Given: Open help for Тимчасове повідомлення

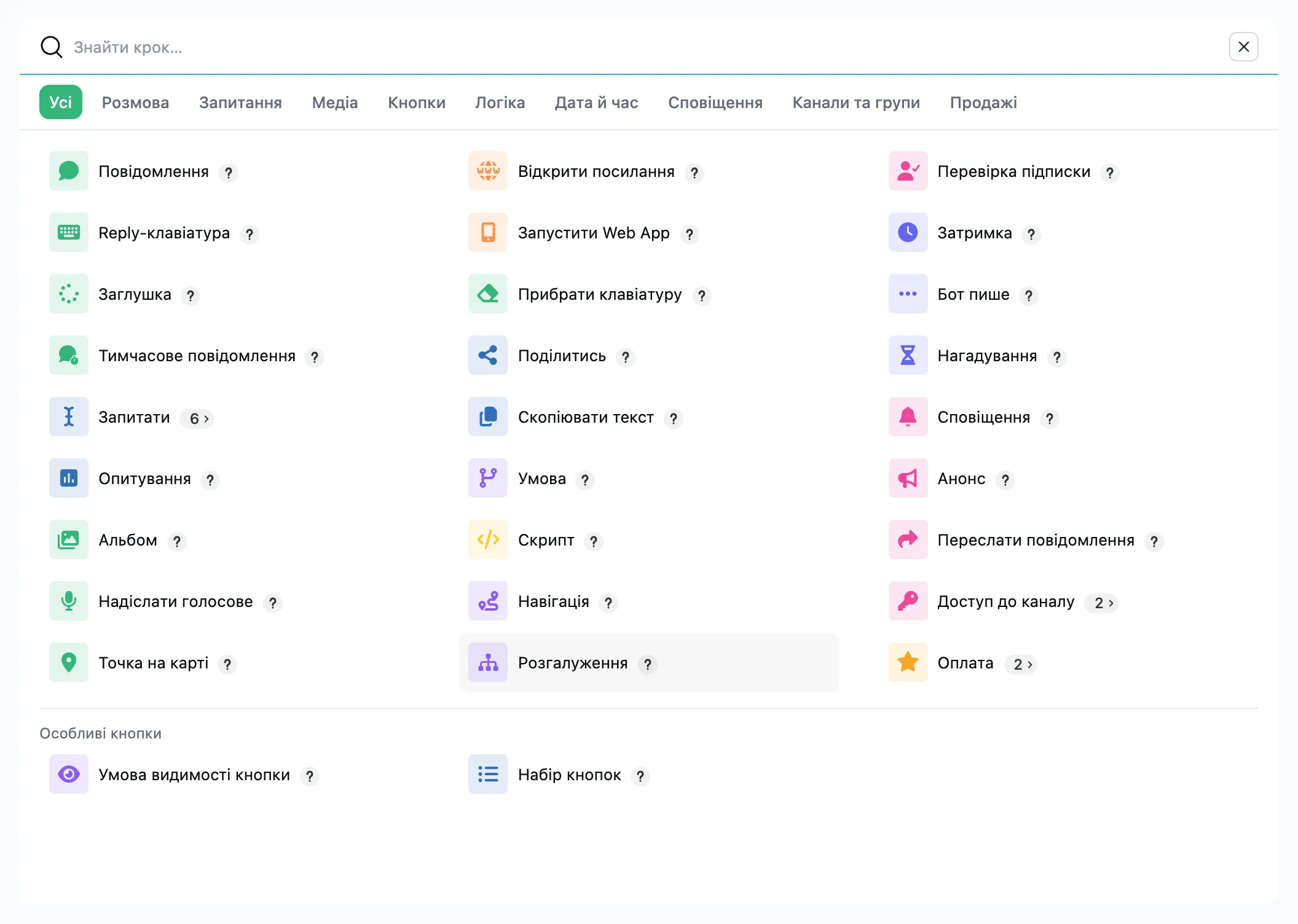Looking at the screenshot, I should coord(315,357).
